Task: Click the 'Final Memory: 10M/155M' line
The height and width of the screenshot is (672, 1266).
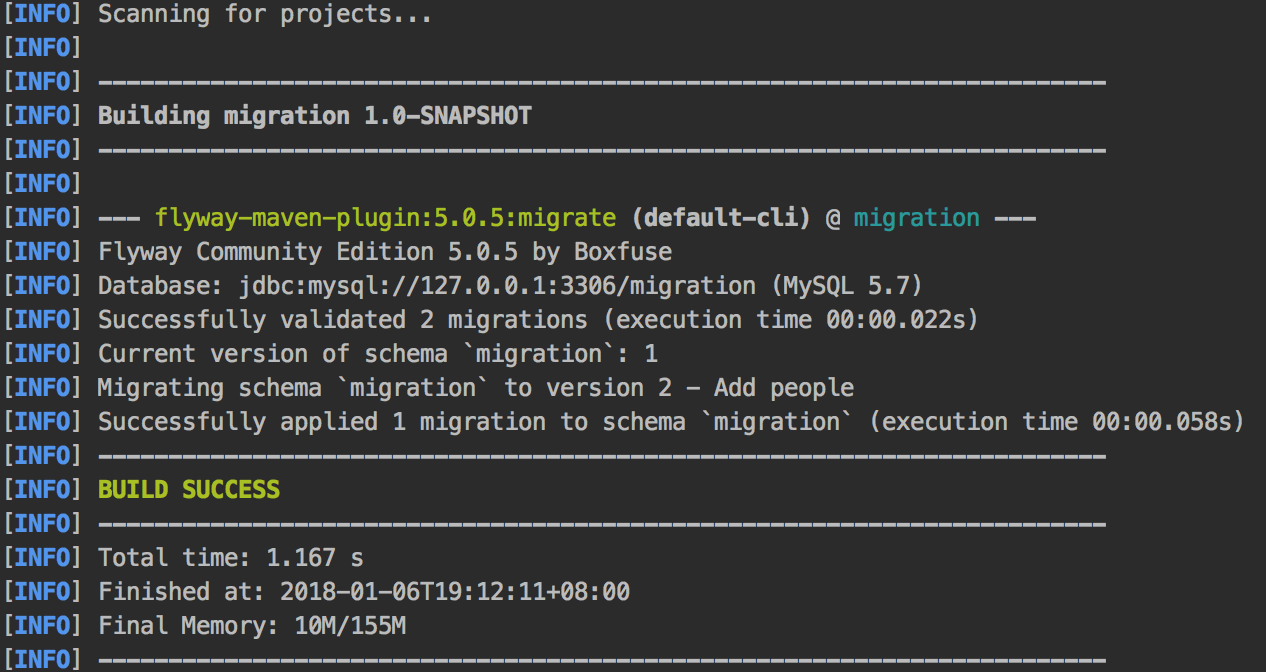Action: (x=256, y=625)
